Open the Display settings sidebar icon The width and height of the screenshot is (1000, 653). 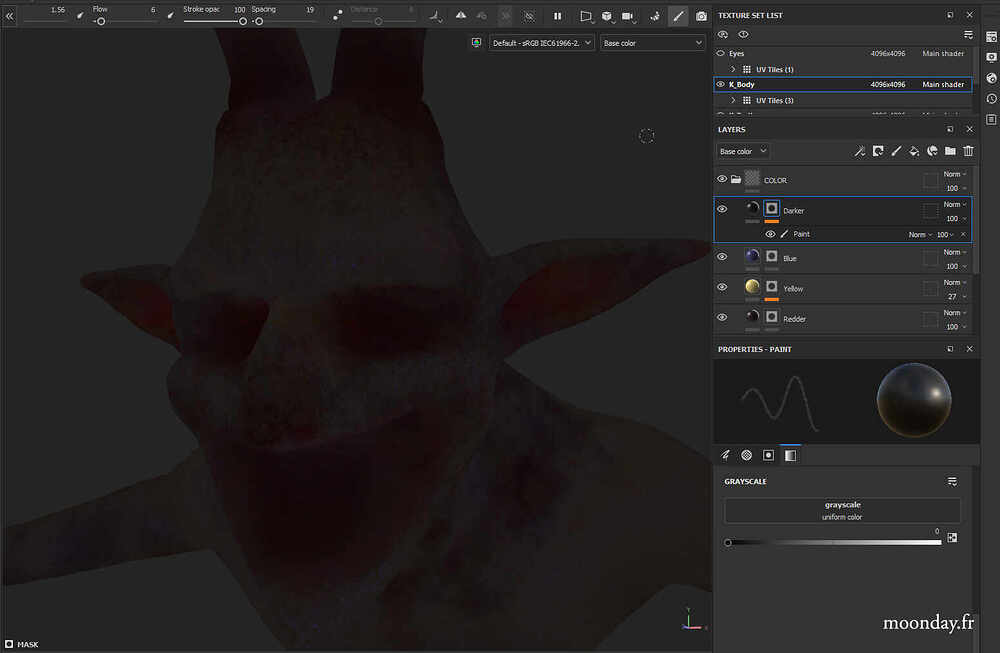coord(991,57)
